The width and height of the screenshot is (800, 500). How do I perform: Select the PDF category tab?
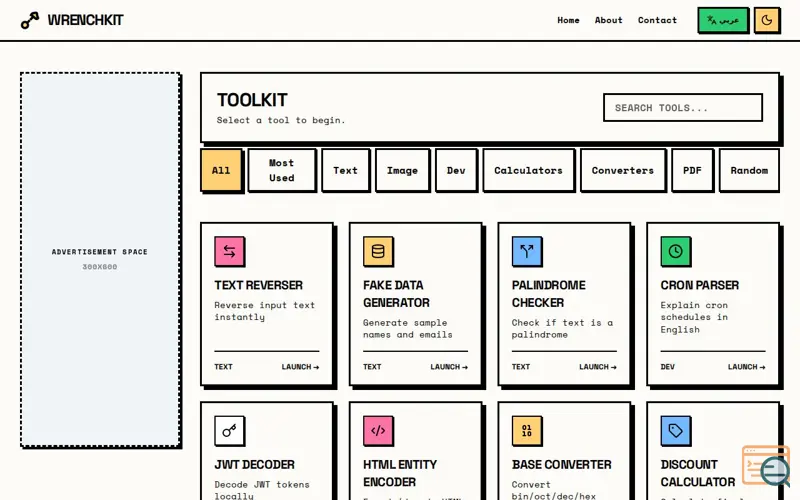(692, 170)
